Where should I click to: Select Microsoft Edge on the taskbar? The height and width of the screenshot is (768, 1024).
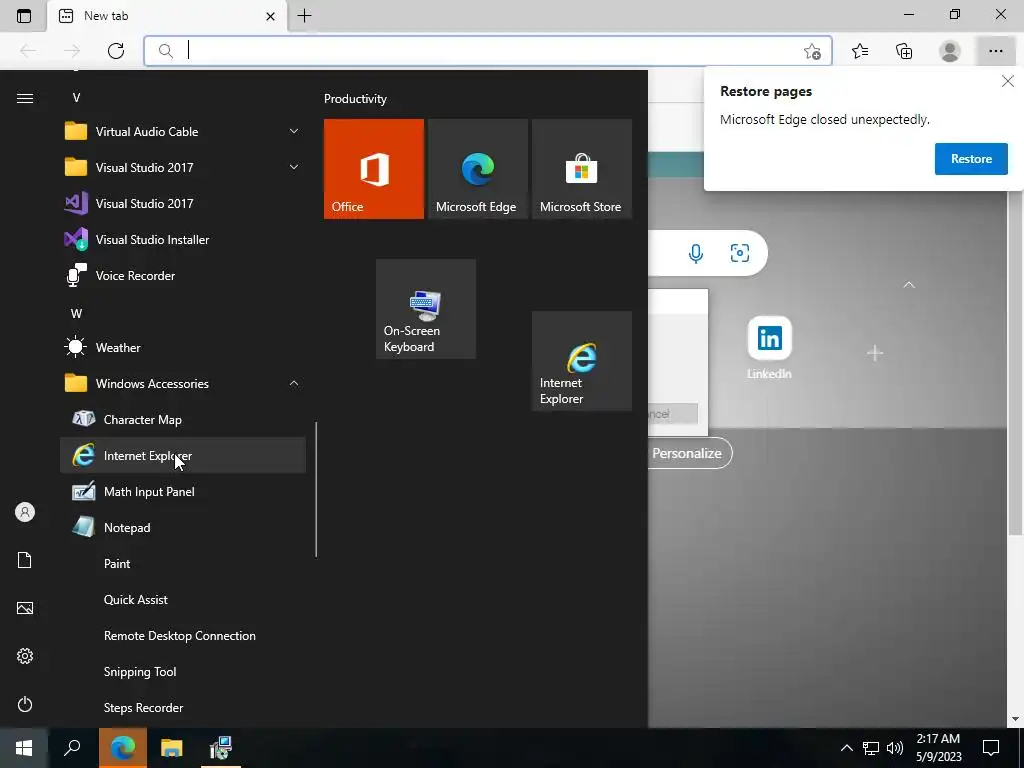click(x=123, y=747)
